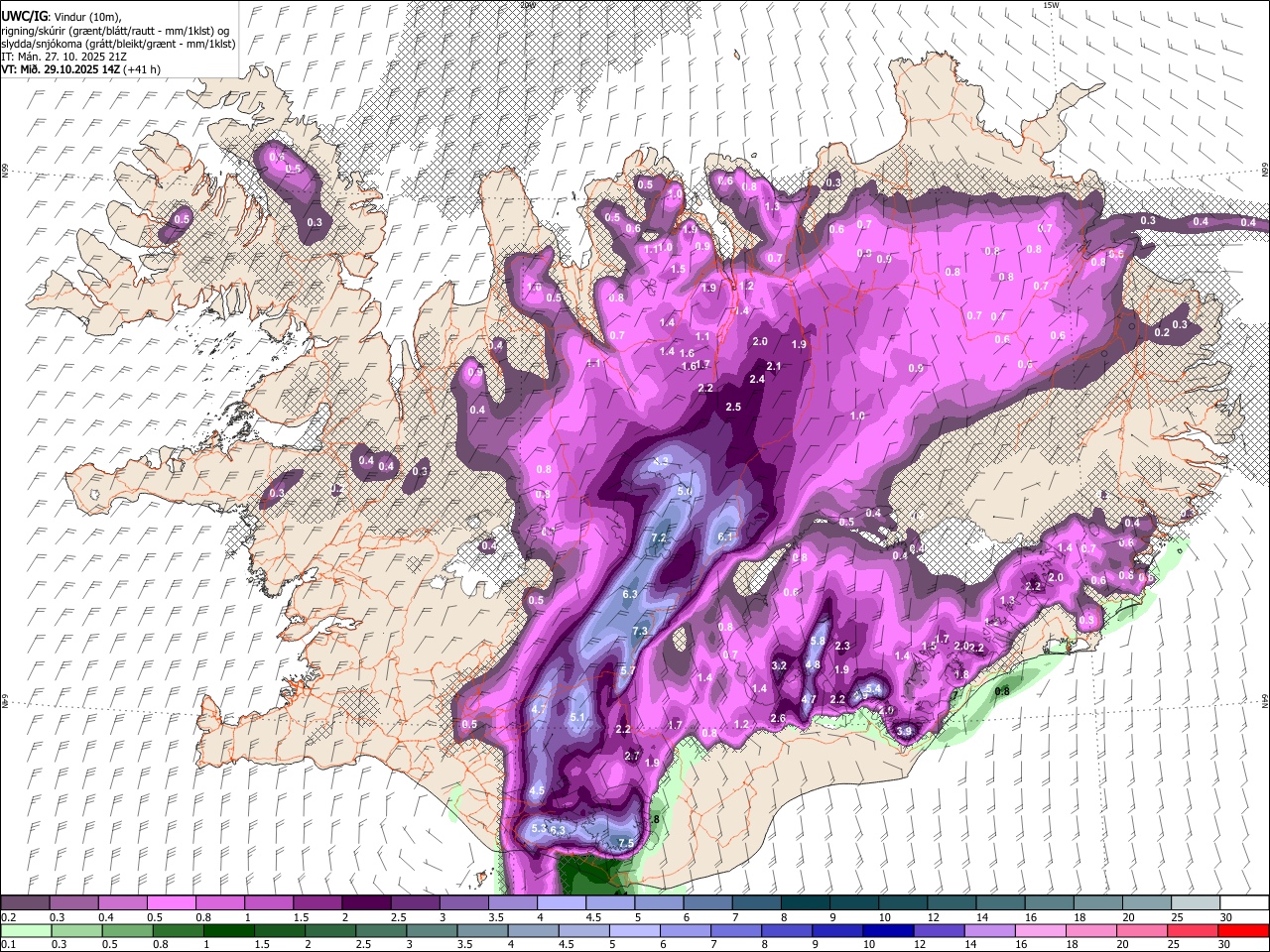Click the palest green rain legend swatch labeled 0.1
1270x952 pixels.
click(x=26, y=931)
